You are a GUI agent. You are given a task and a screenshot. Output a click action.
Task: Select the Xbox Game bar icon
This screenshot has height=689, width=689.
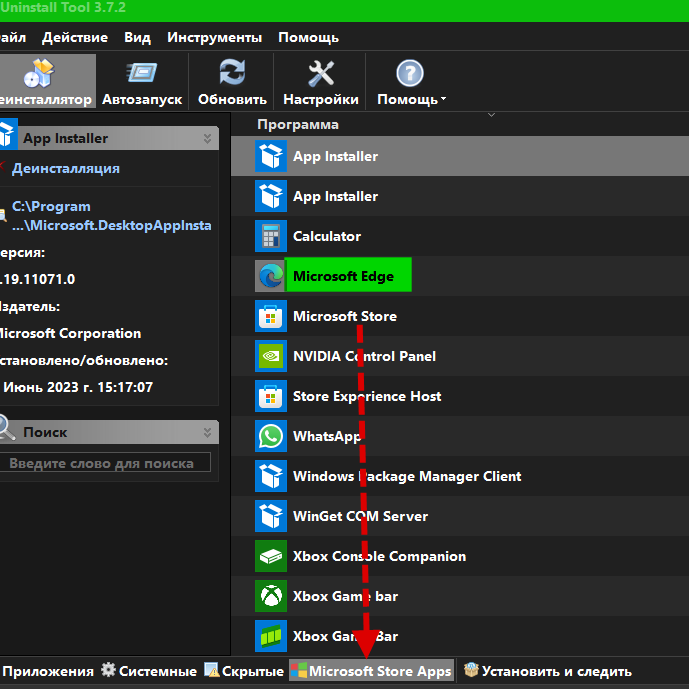coord(271,596)
